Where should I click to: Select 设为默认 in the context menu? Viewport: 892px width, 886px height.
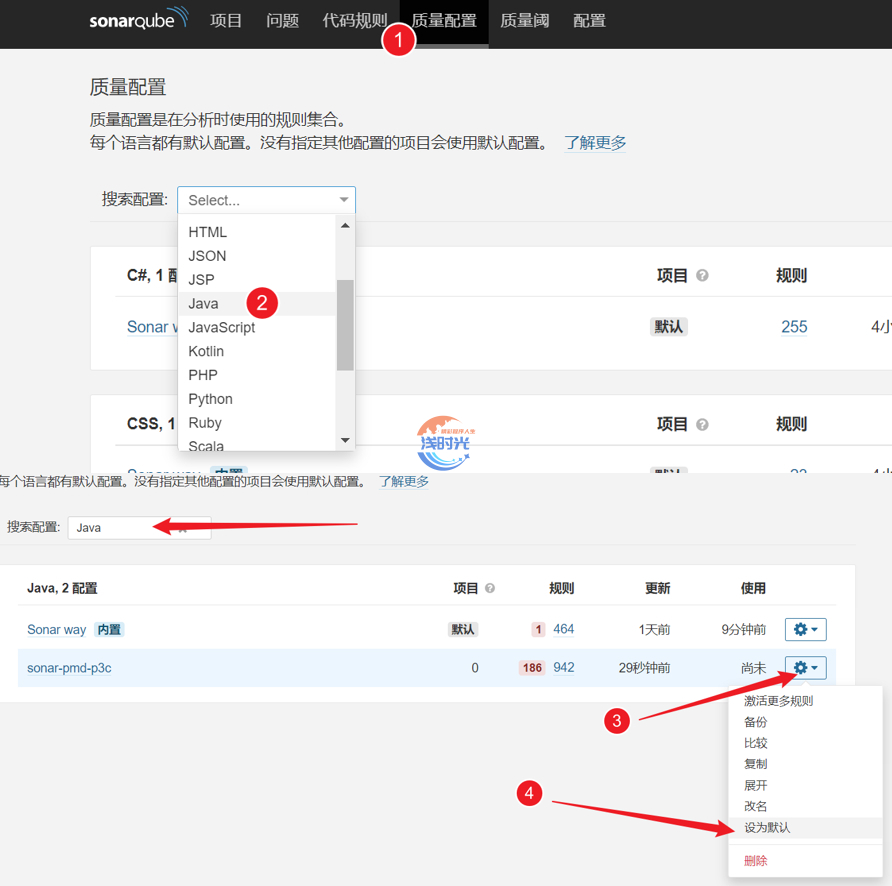click(767, 828)
